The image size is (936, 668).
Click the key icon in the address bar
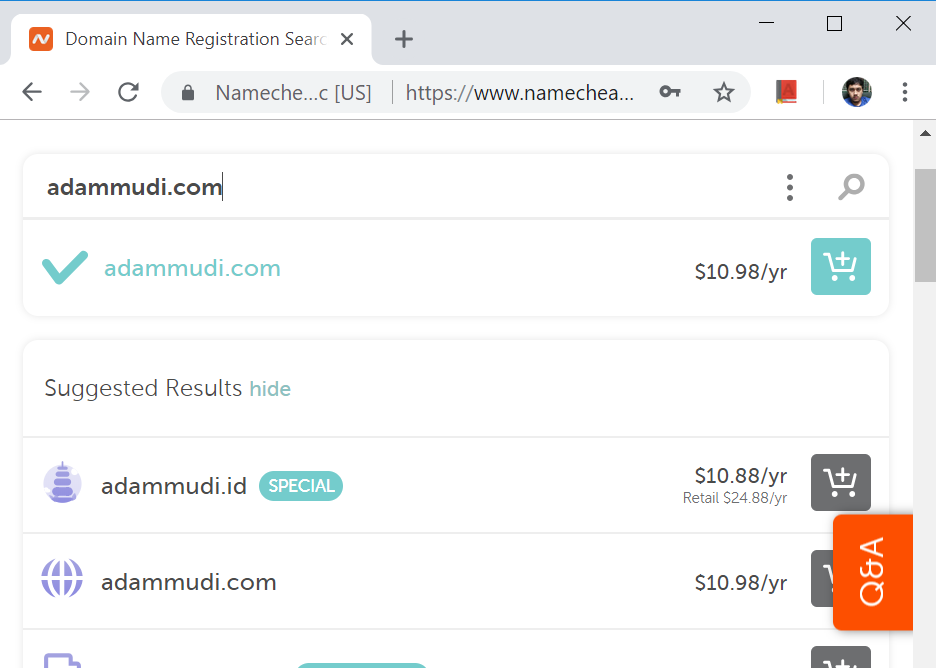click(670, 91)
